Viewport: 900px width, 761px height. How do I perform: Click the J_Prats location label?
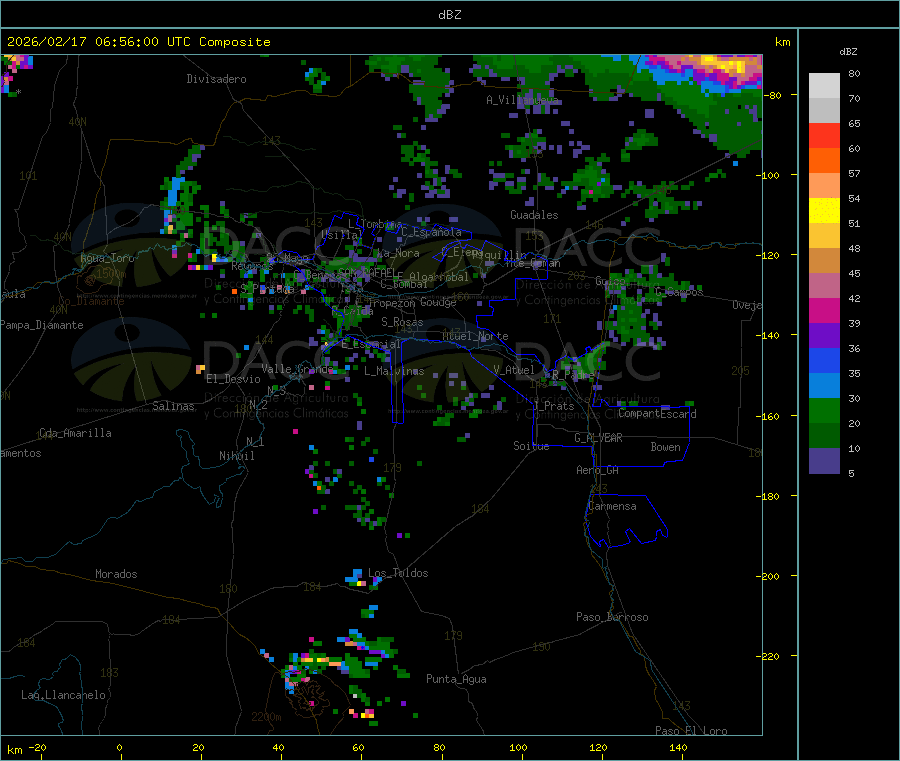click(x=553, y=406)
